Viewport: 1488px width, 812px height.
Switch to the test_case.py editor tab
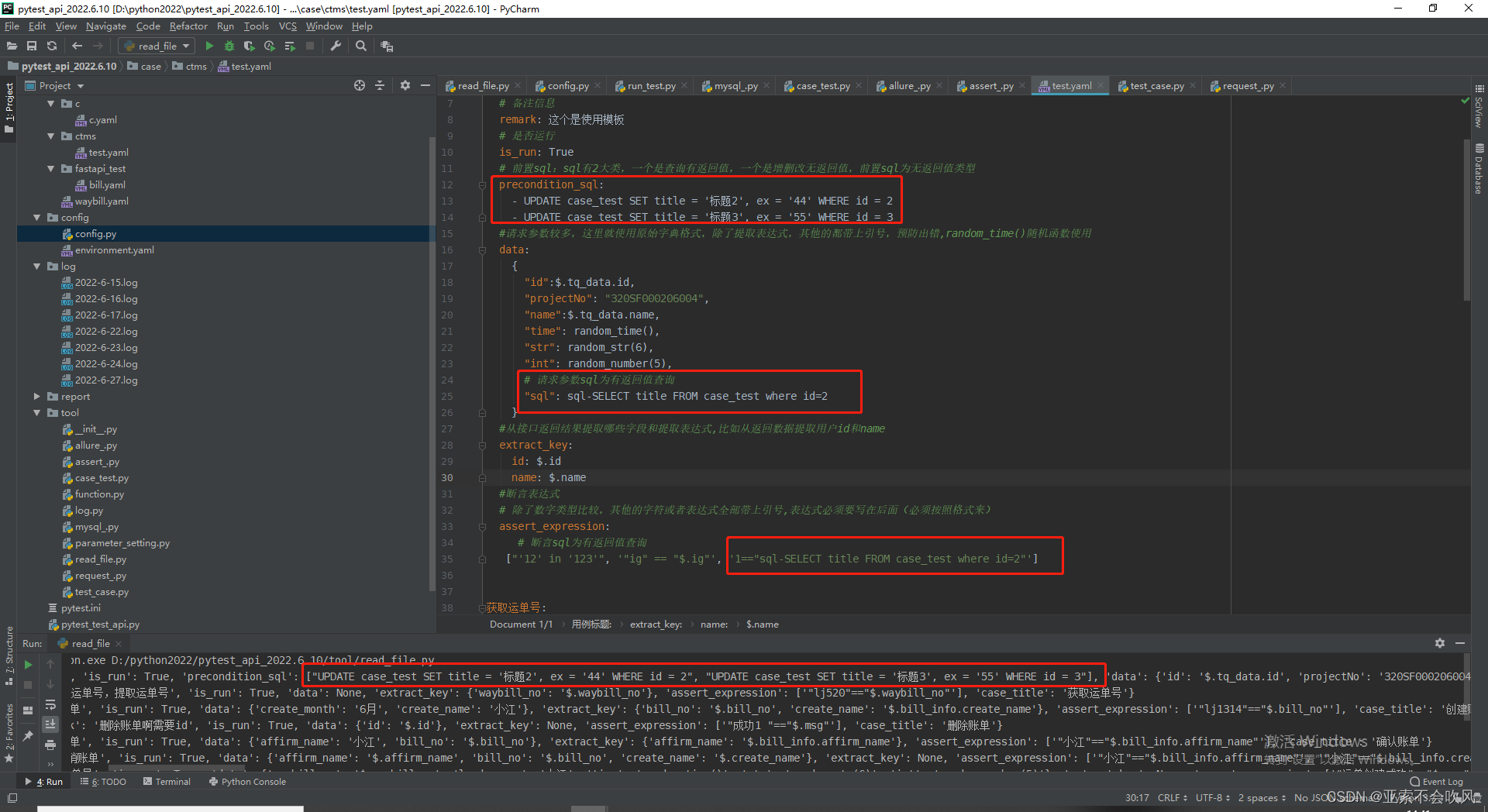point(1156,86)
